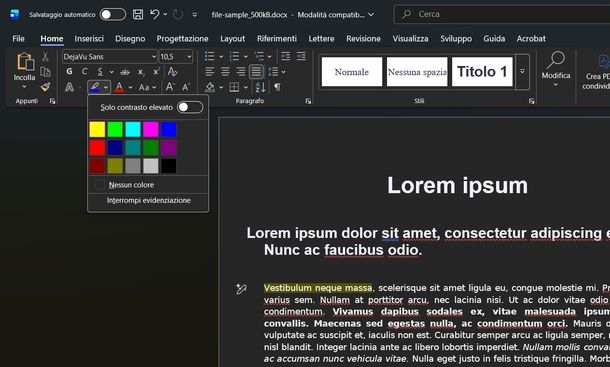Screen dimensions: 610x367
Task: Show paragraph marks pilcrow icon
Action: tap(277, 87)
